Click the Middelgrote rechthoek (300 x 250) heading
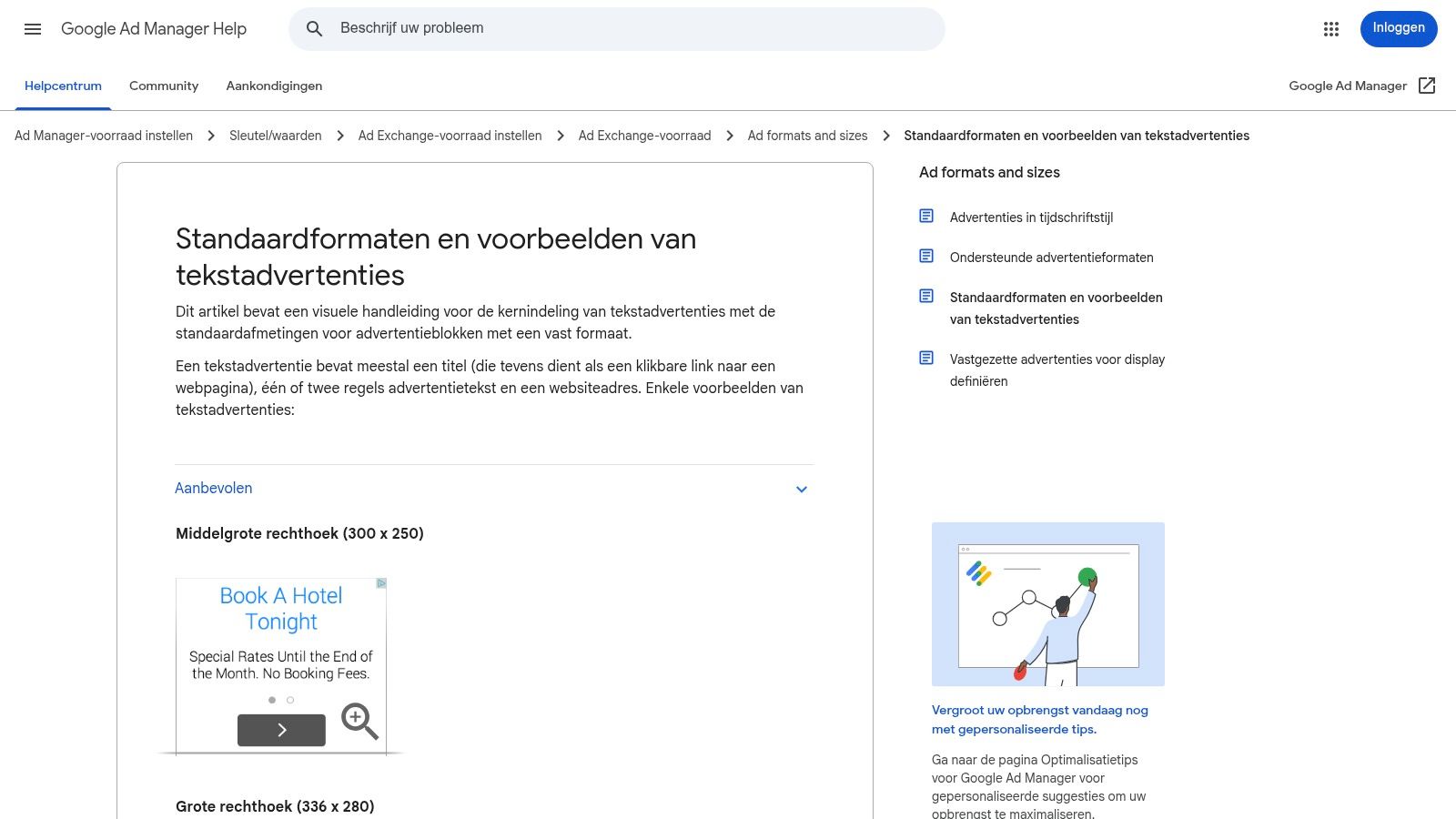The image size is (1456, 819). click(299, 533)
